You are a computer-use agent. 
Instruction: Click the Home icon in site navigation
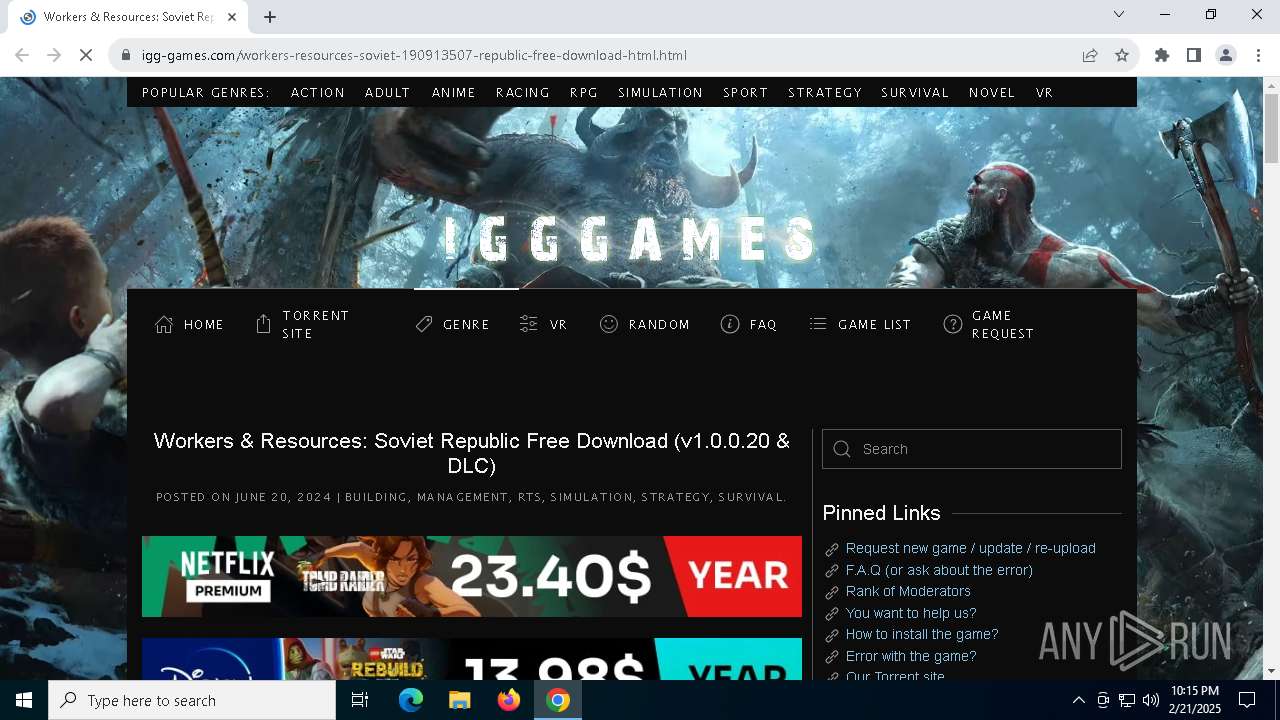164,324
